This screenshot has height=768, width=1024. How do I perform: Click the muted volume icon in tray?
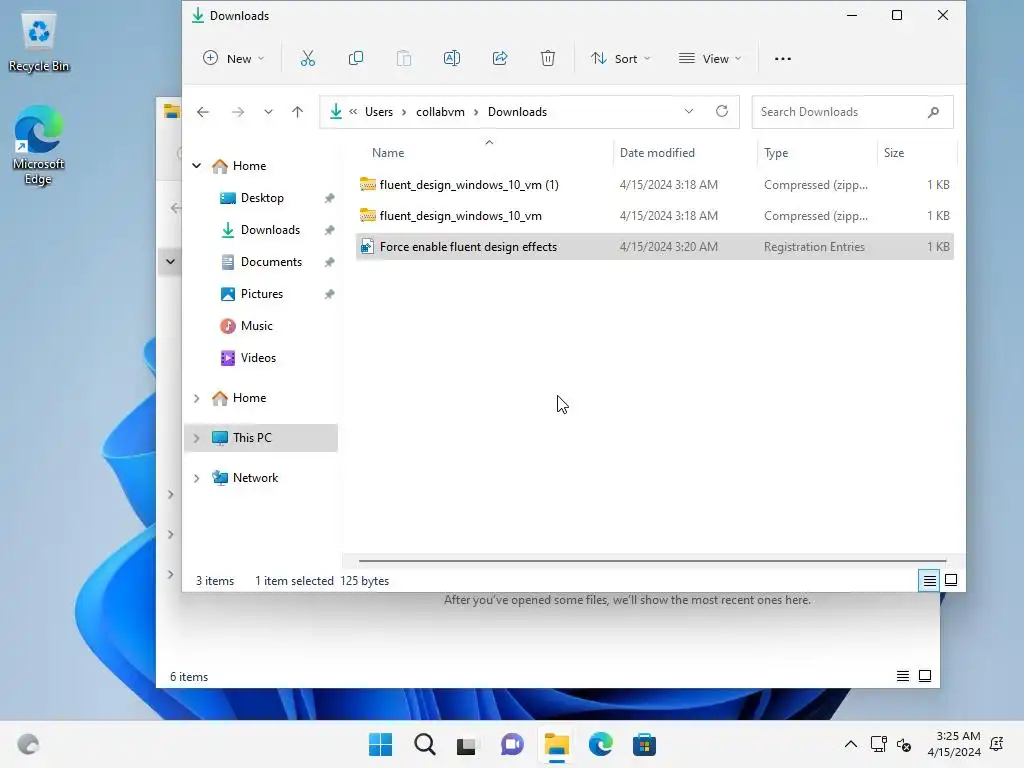click(x=904, y=744)
